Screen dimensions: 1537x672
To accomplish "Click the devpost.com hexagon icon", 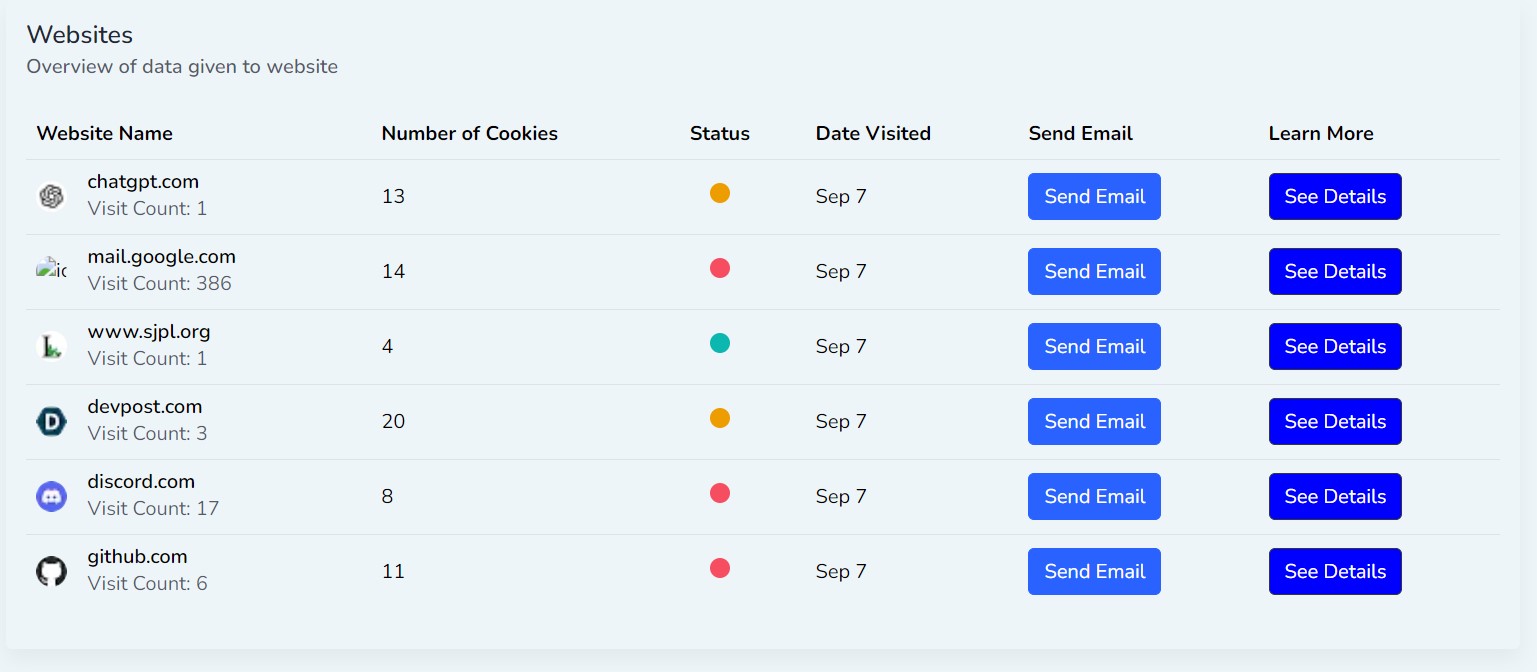I will coord(51,422).
